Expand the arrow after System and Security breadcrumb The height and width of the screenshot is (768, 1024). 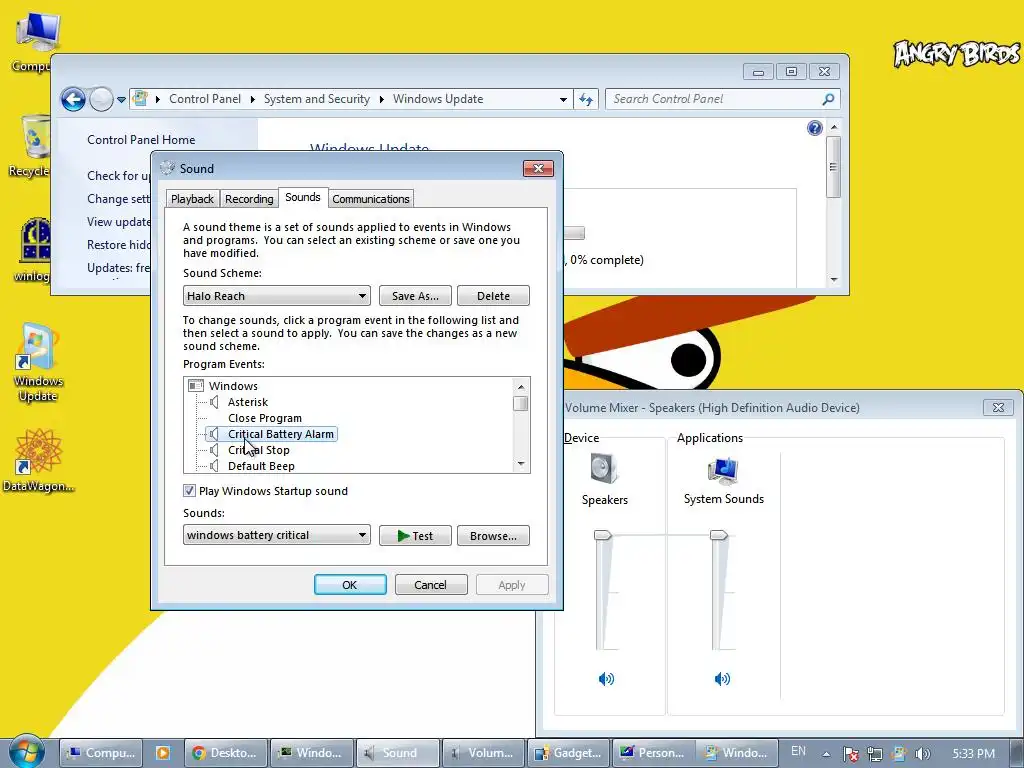pos(381,99)
